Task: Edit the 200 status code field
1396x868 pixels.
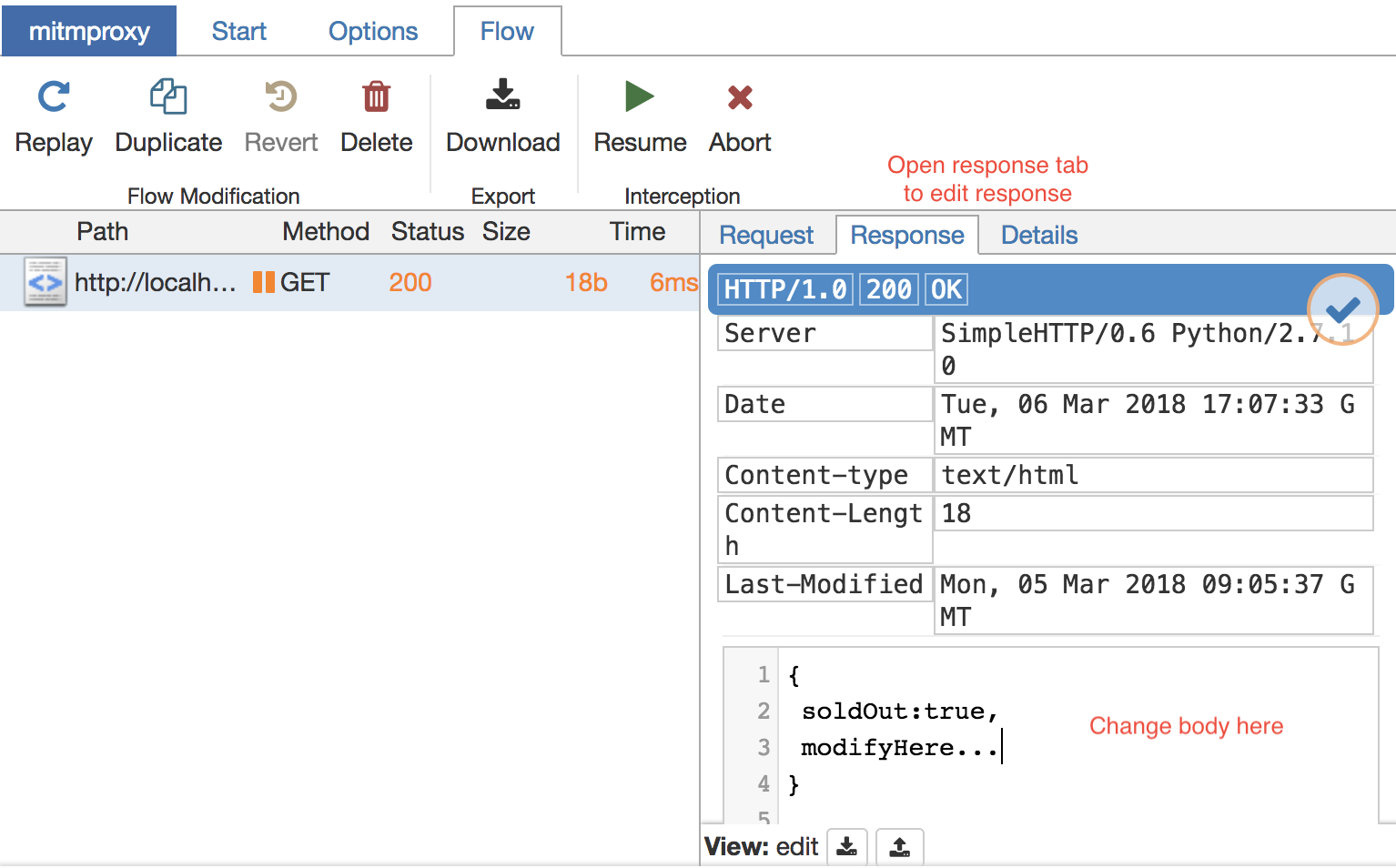Action: coord(889,289)
